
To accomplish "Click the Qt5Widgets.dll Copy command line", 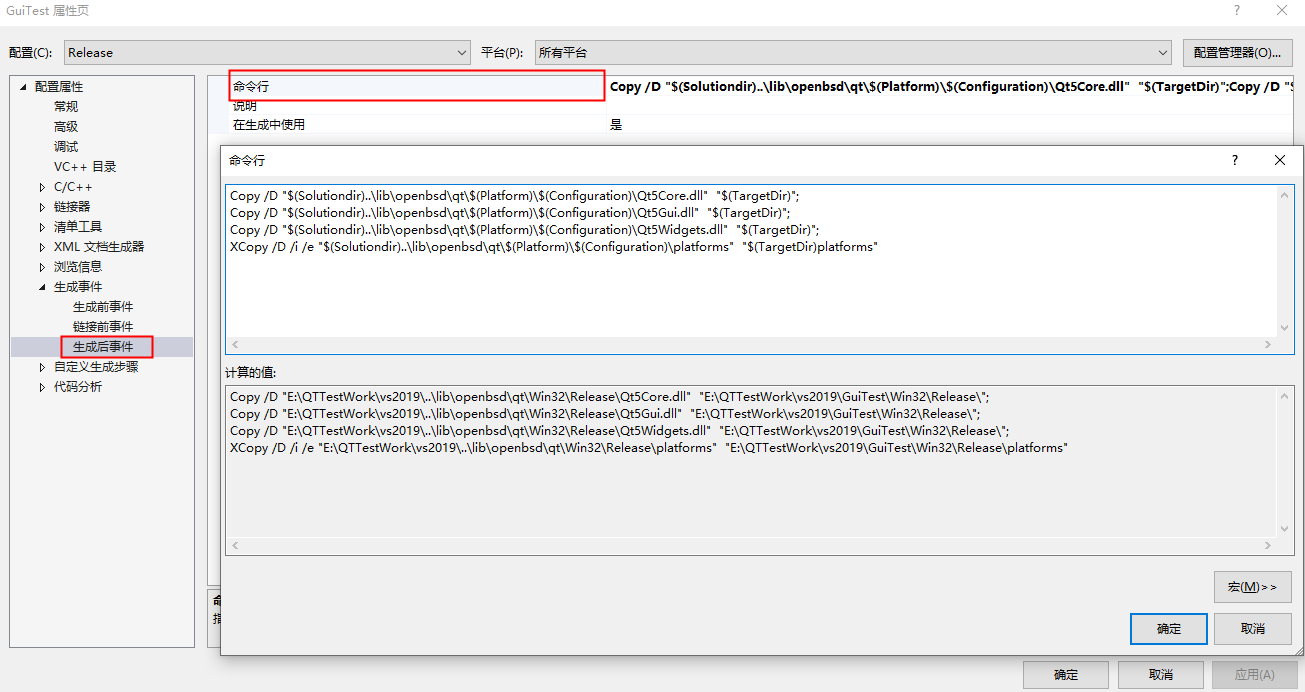I will pyautogui.click(x=524, y=230).
